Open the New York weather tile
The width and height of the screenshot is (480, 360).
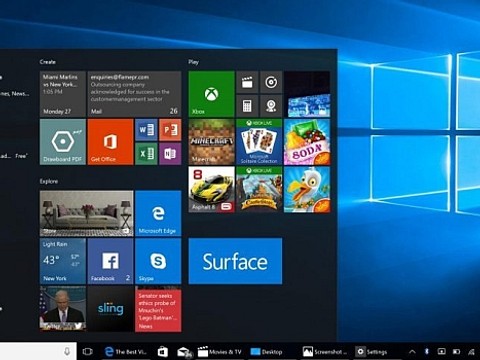pos(63,261)
